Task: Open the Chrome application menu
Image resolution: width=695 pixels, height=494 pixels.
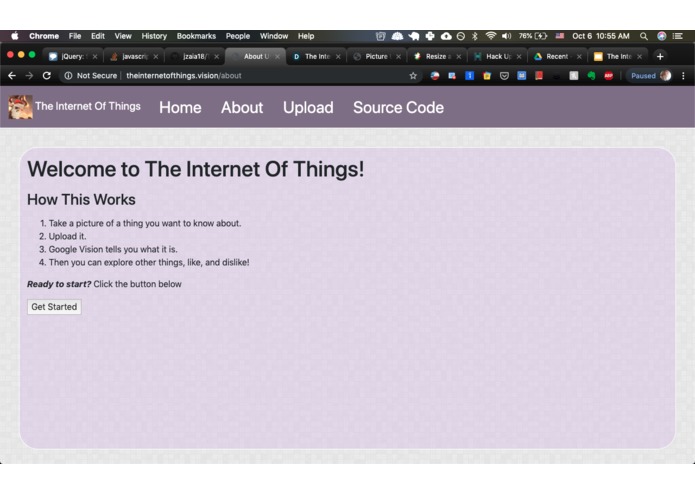Action: tap(44, 36)
